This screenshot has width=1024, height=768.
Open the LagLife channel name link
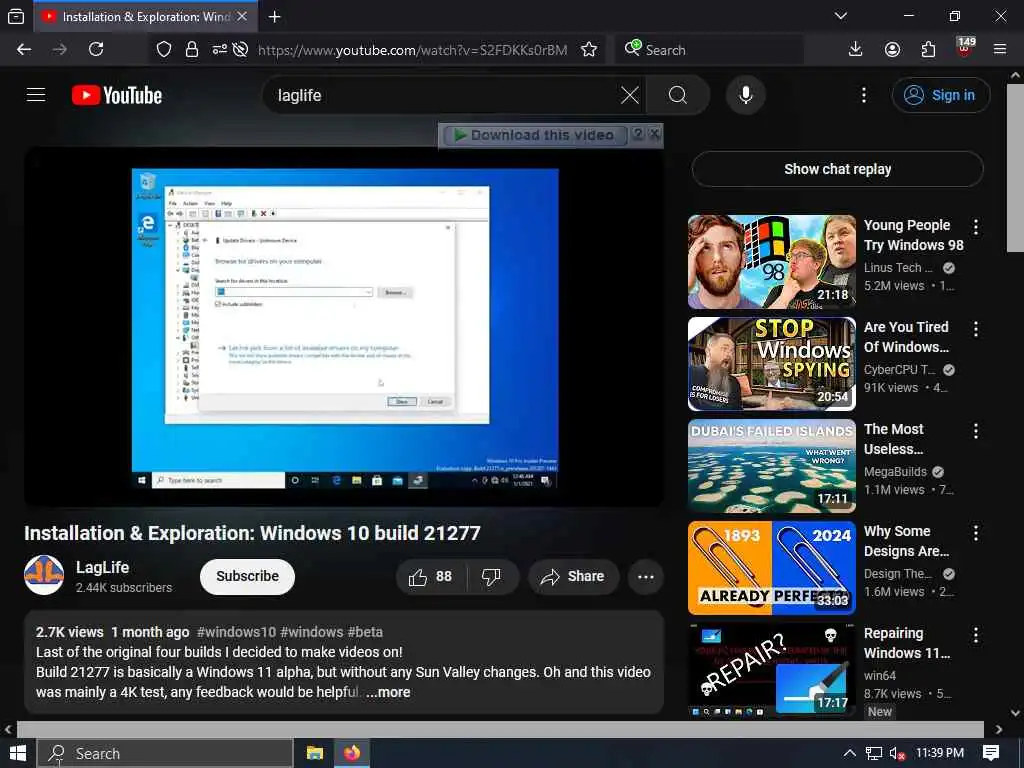tap(103, 567)
